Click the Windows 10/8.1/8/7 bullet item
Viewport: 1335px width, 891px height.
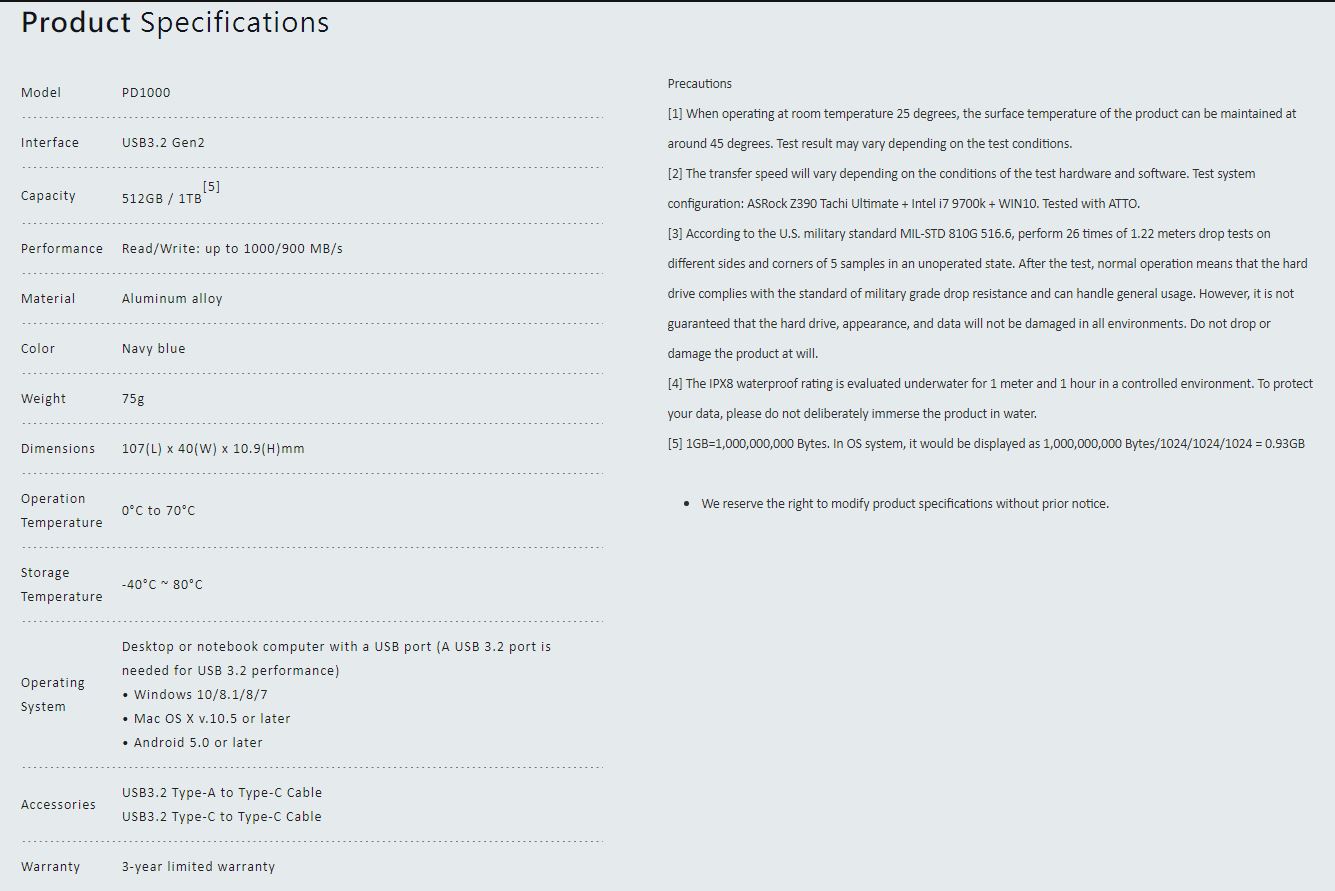pos(195,695)
